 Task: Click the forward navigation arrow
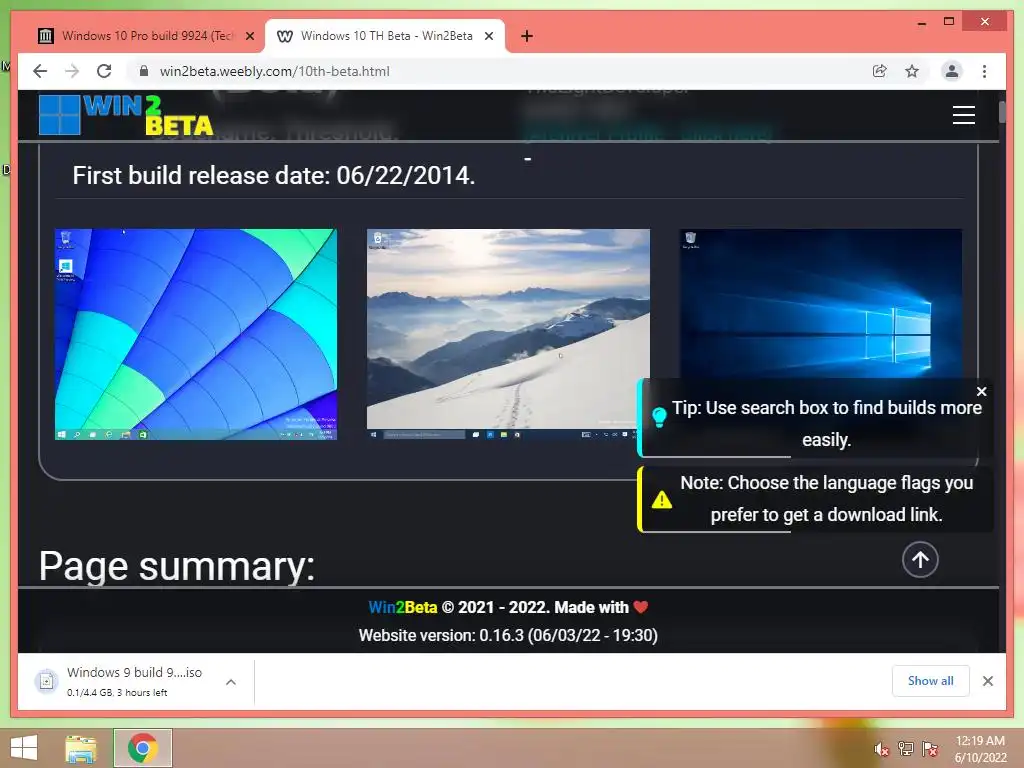72,71
